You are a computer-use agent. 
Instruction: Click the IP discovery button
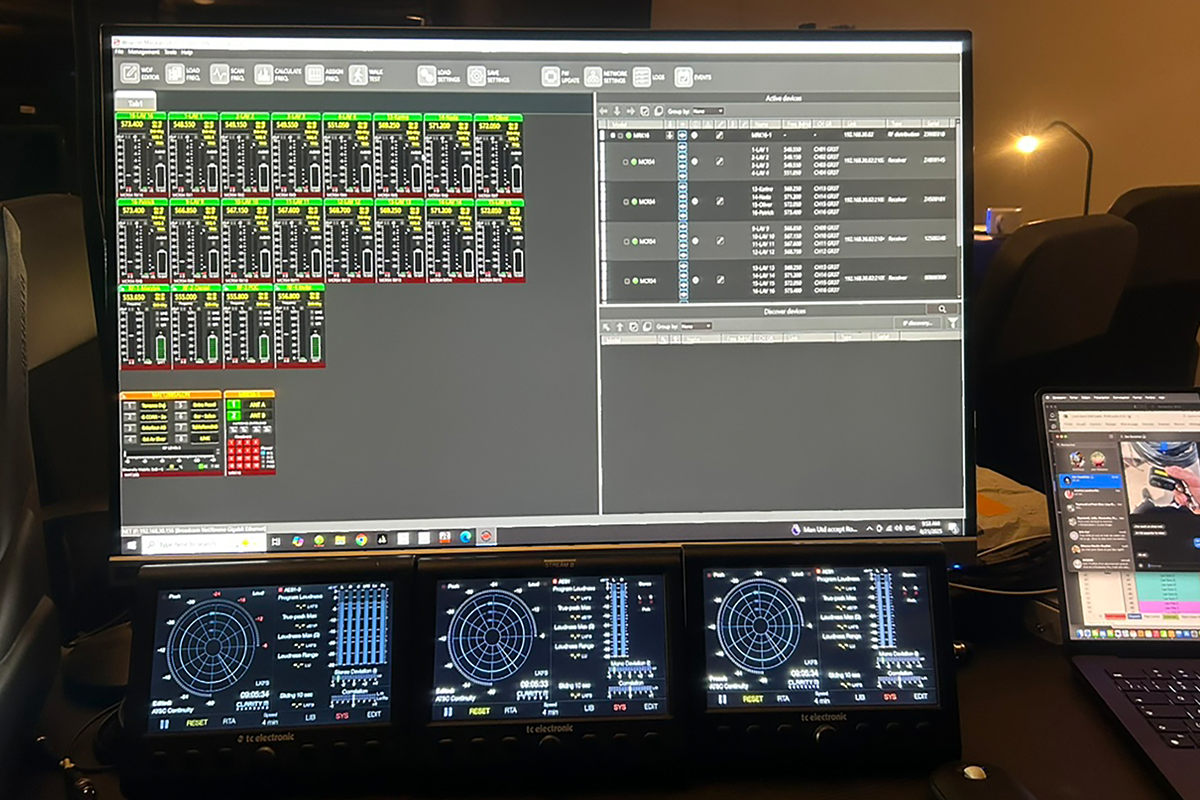[x=916, y=324]
